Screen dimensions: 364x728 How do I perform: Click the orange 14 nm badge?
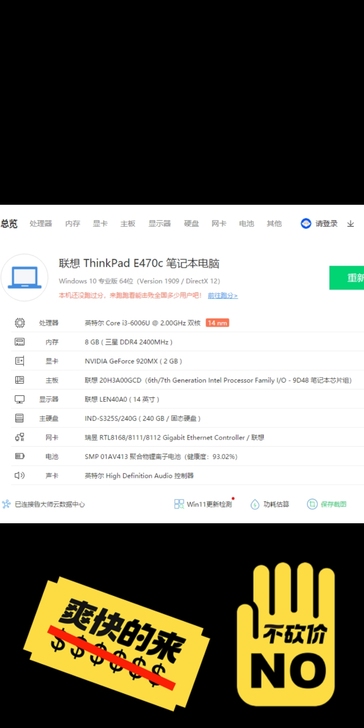[217, 323]
